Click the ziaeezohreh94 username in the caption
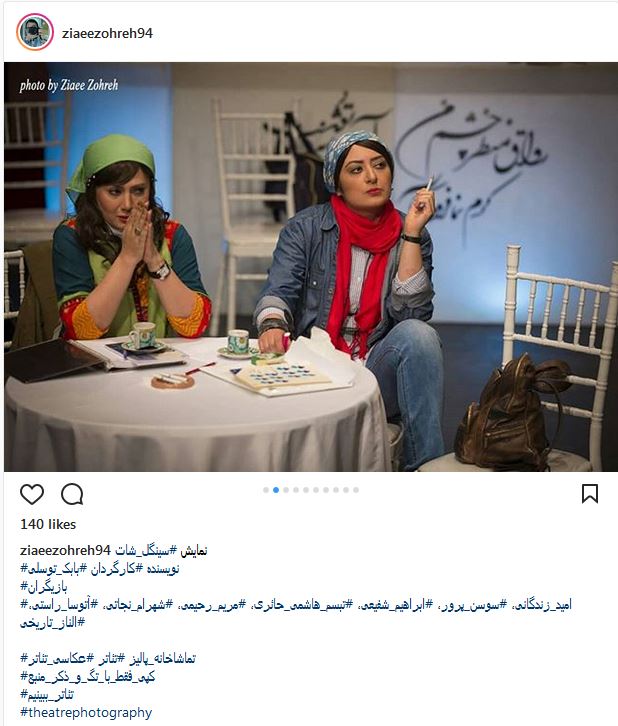 (65, 551)
